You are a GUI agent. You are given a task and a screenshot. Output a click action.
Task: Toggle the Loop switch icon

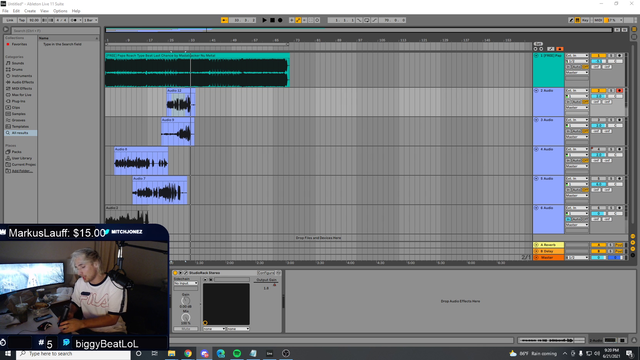(x=367, y=20)
